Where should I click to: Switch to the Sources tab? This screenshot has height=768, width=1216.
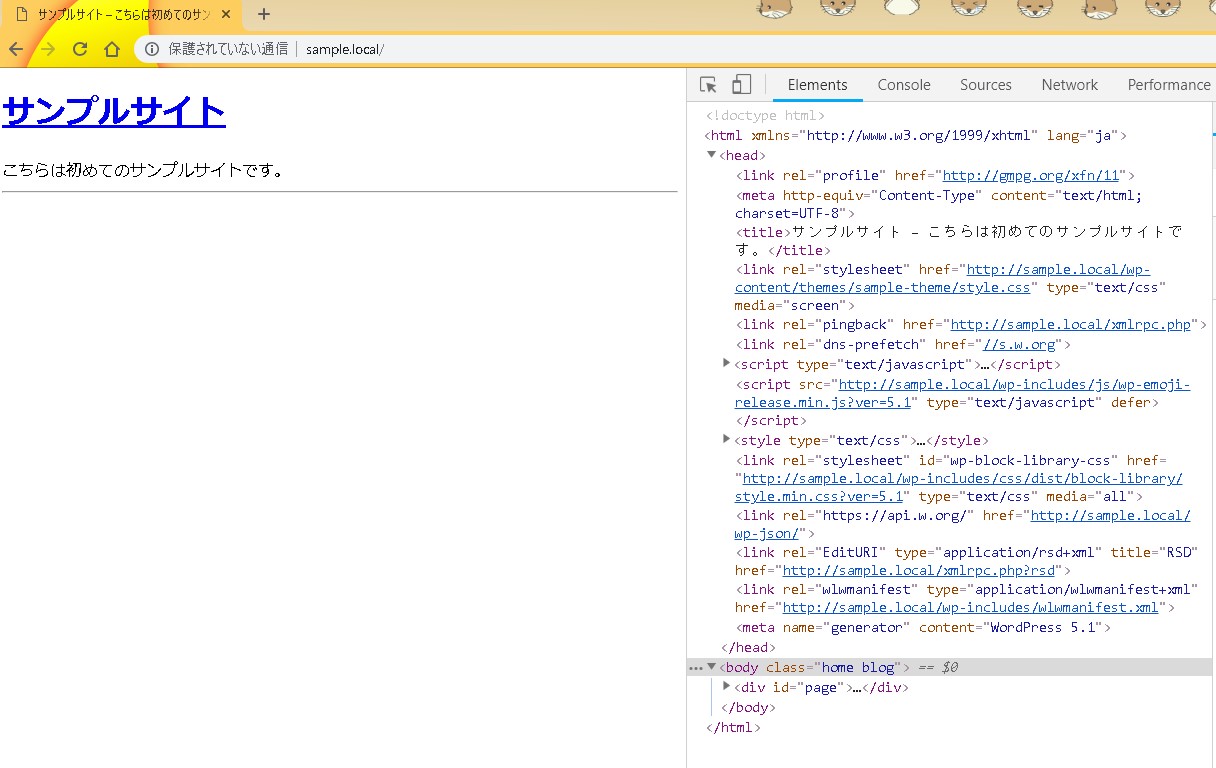(985, 85)
